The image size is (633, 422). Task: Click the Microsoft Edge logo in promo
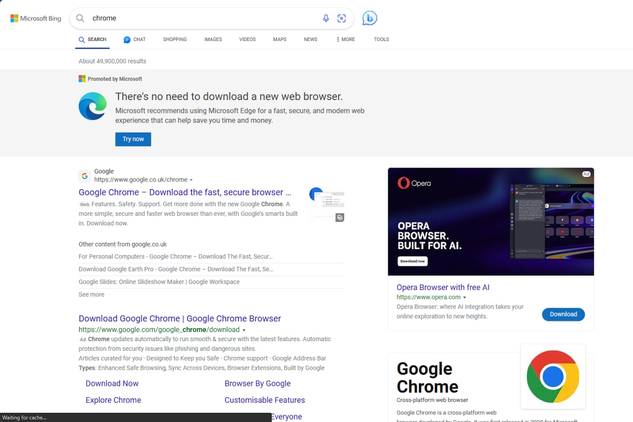[x=92, y=106]
